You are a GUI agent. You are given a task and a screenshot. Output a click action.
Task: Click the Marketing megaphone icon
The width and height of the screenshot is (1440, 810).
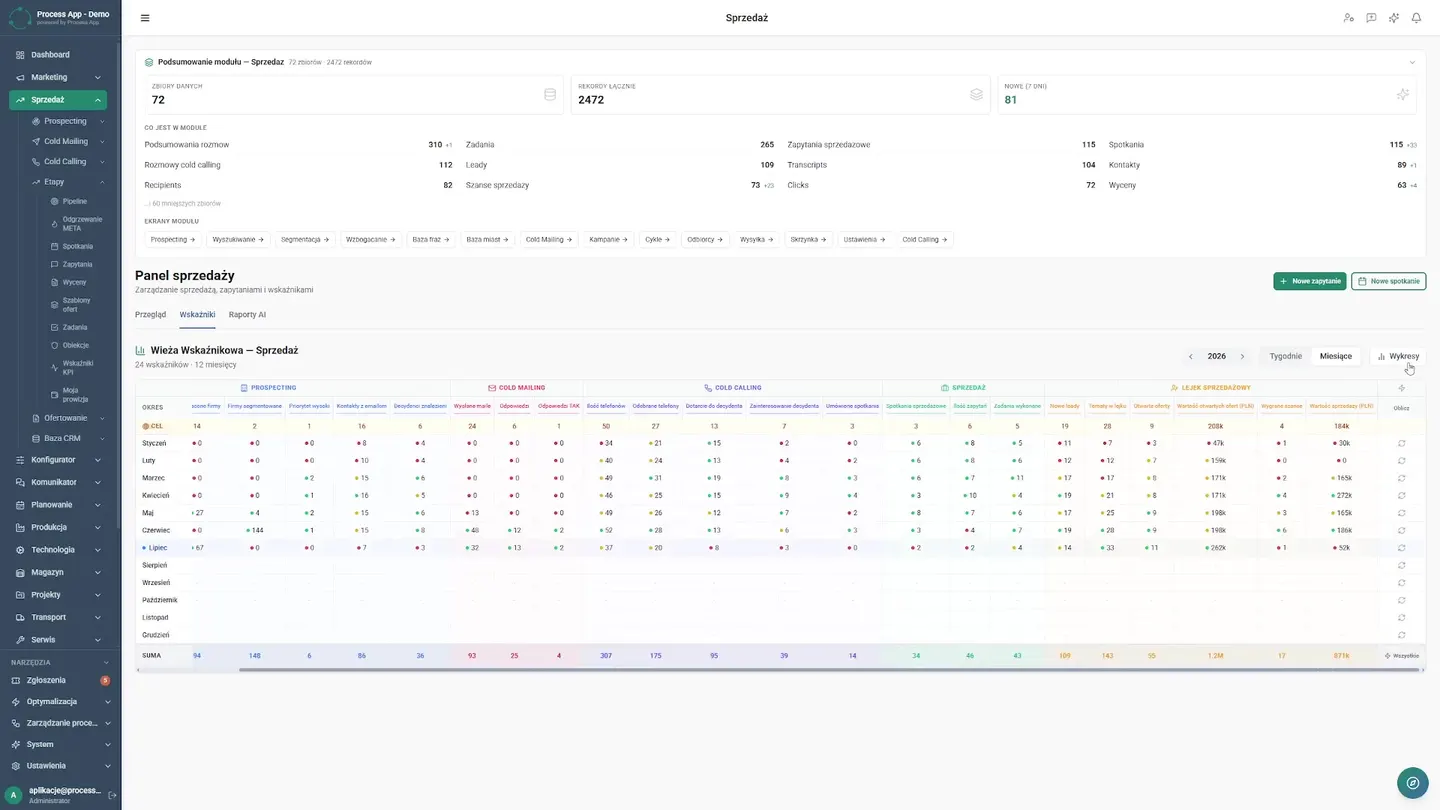(x=20, y=77)
